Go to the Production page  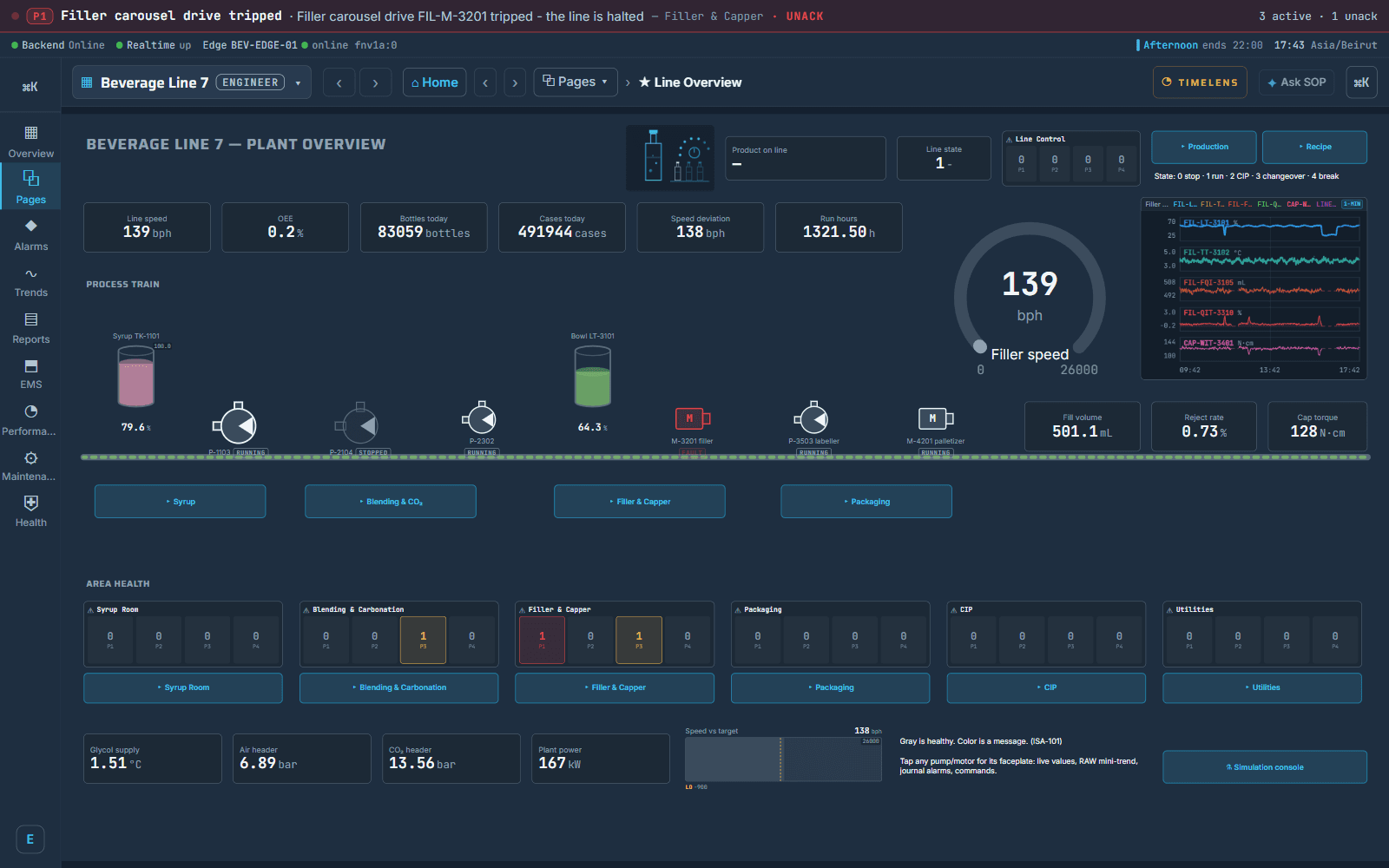pos(1203,147)
